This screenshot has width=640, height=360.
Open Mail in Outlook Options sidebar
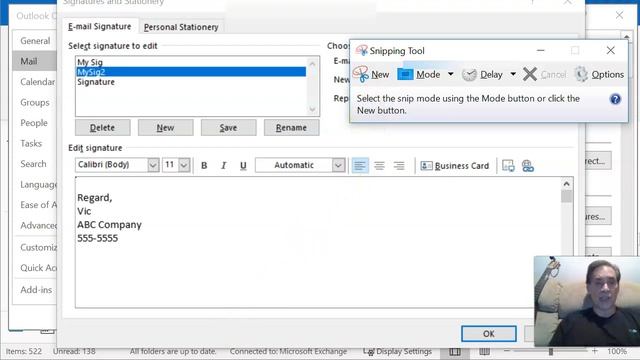pyautogui.click(x=35, y=61)
